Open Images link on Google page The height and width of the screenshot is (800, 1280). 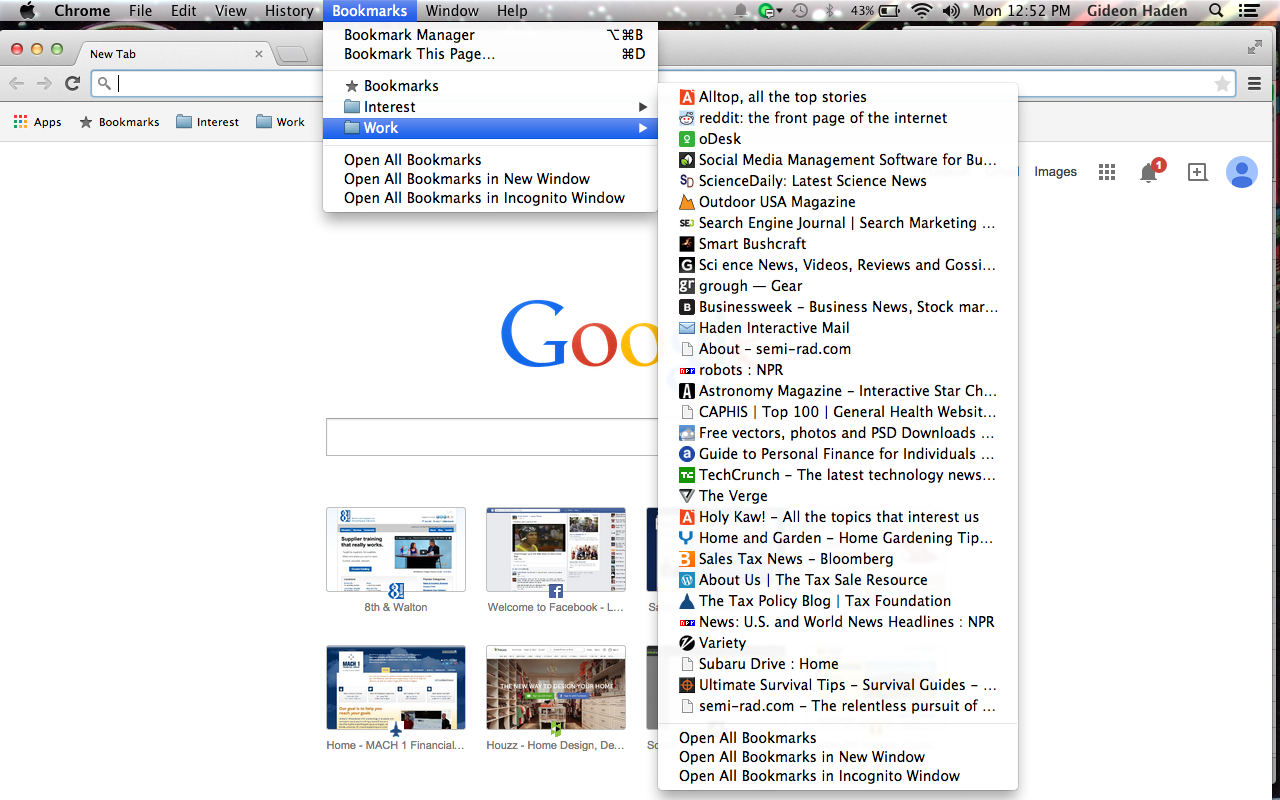pos(1055,172)
